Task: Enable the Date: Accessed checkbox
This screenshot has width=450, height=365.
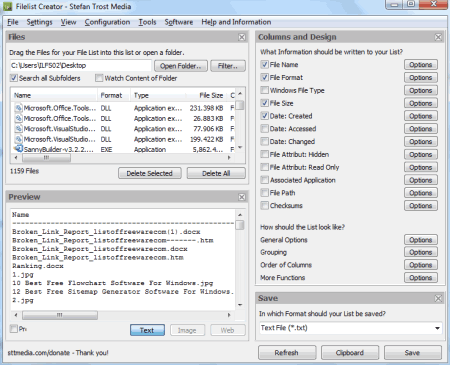Action: tap(264, 129)
